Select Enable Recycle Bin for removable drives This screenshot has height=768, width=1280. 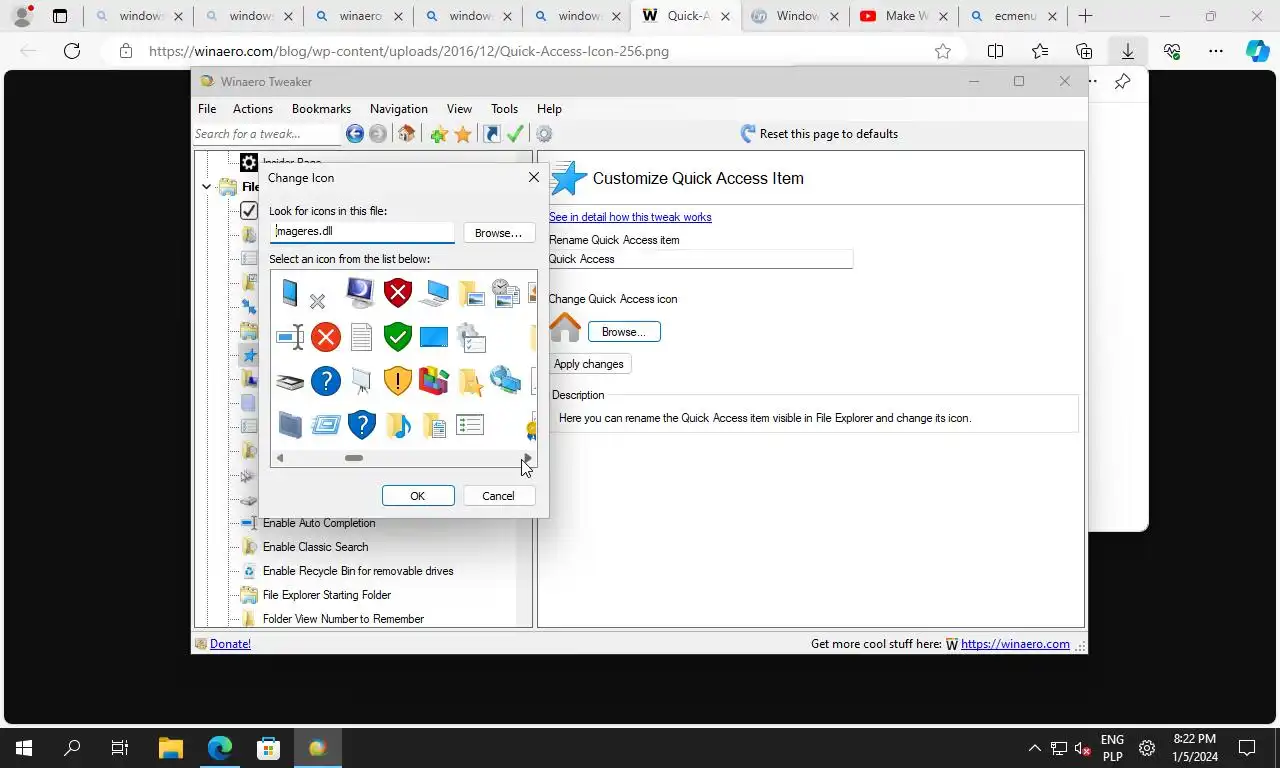point(358,571)
